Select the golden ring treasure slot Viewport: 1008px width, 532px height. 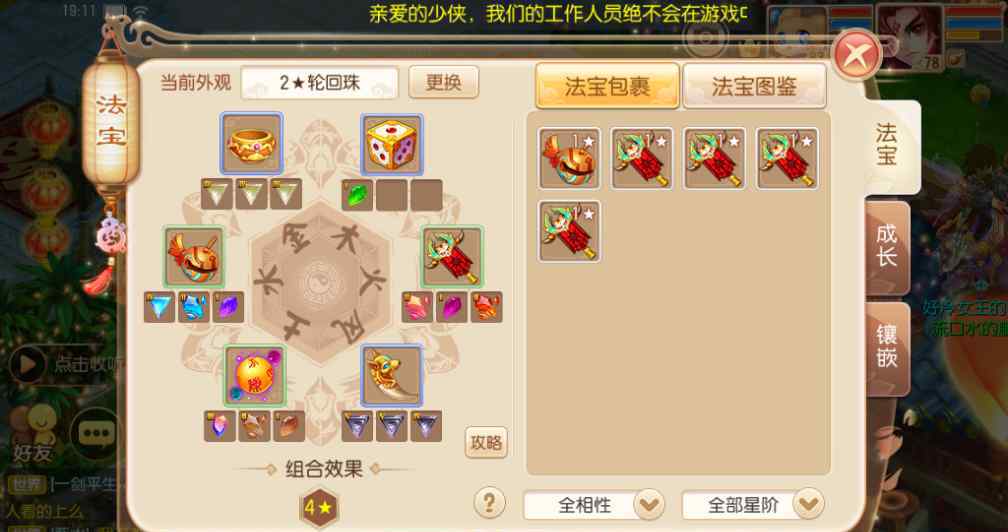[x=251, y=144]
